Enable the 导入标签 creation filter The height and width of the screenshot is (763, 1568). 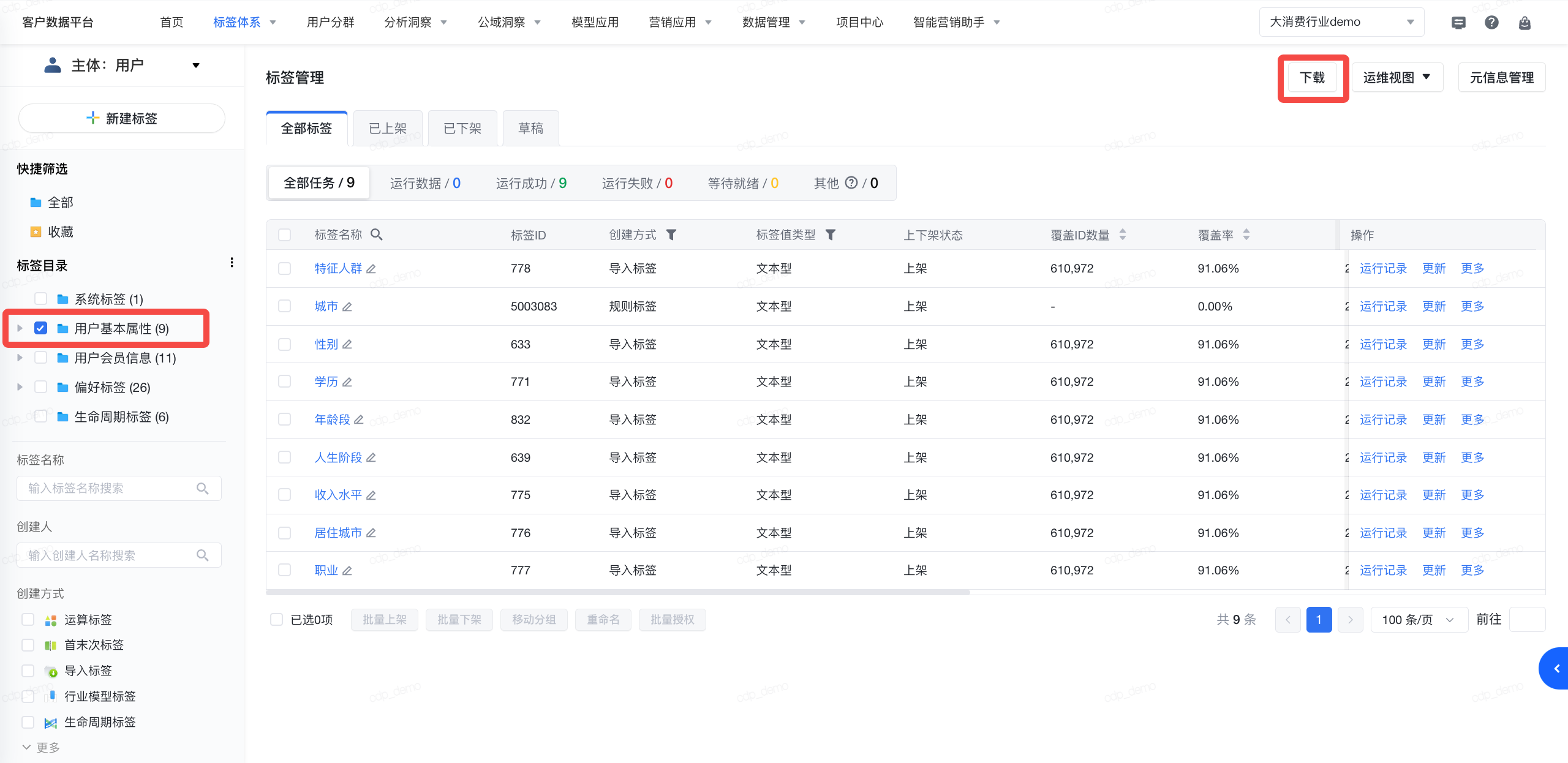tap(28, 671)
